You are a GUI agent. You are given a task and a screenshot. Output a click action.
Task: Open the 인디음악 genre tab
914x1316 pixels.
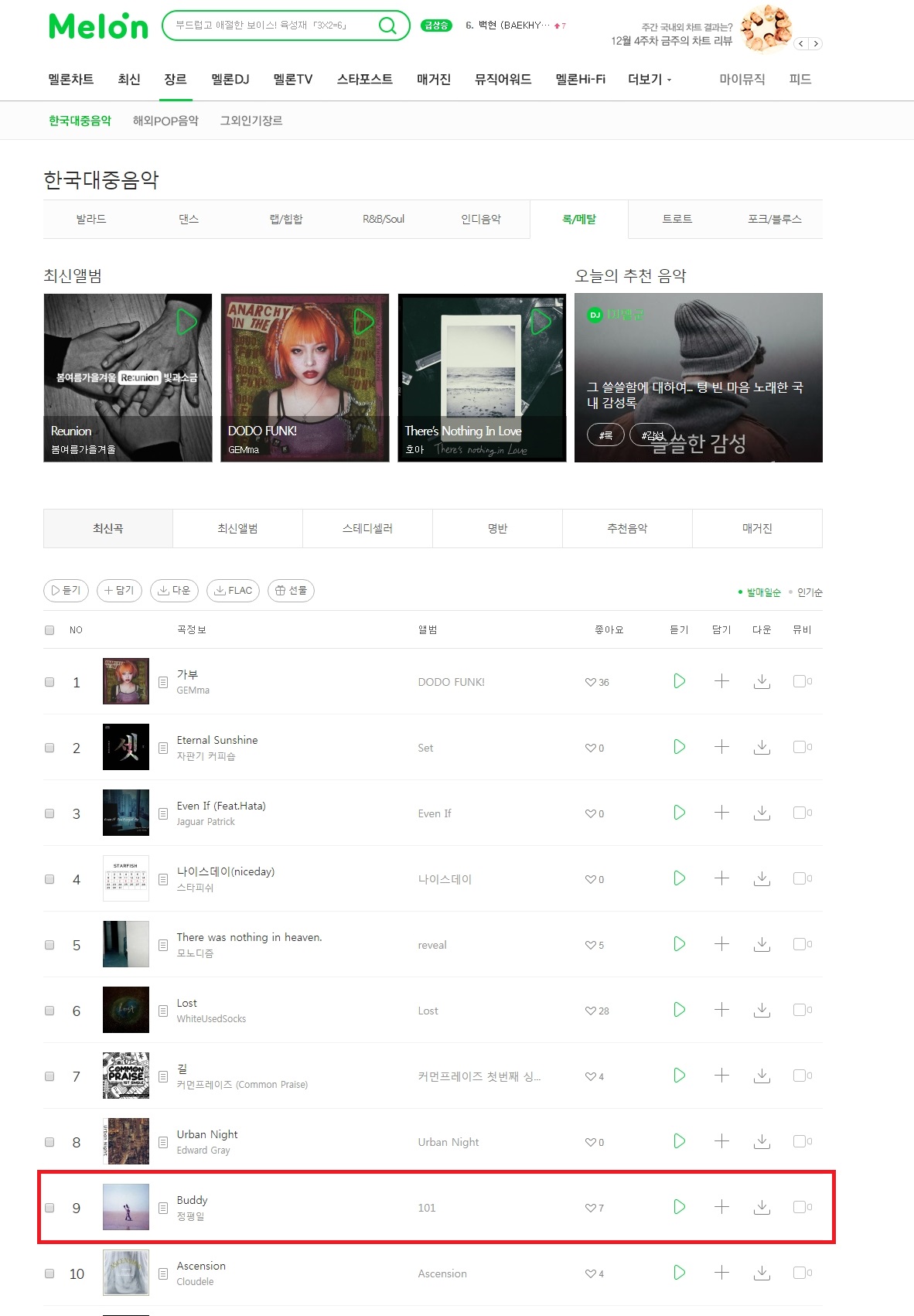coord(481,219)
